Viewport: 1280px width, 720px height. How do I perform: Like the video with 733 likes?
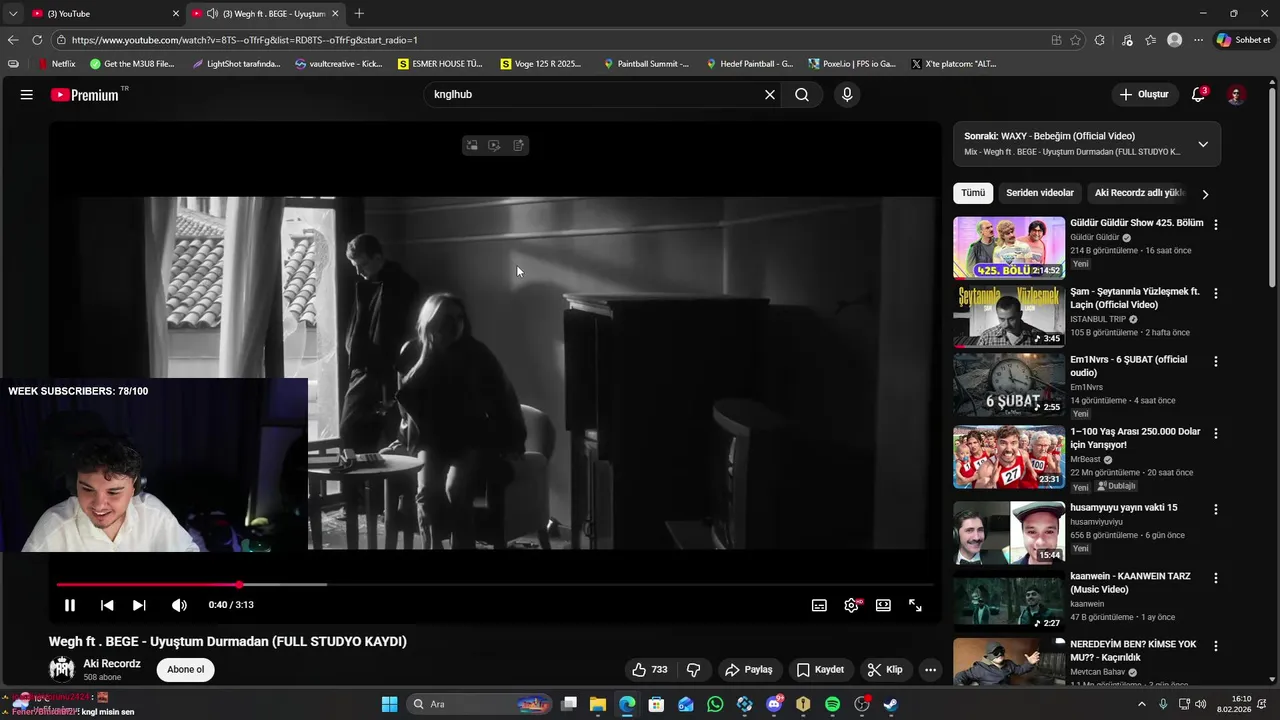[x=649, y=670]
